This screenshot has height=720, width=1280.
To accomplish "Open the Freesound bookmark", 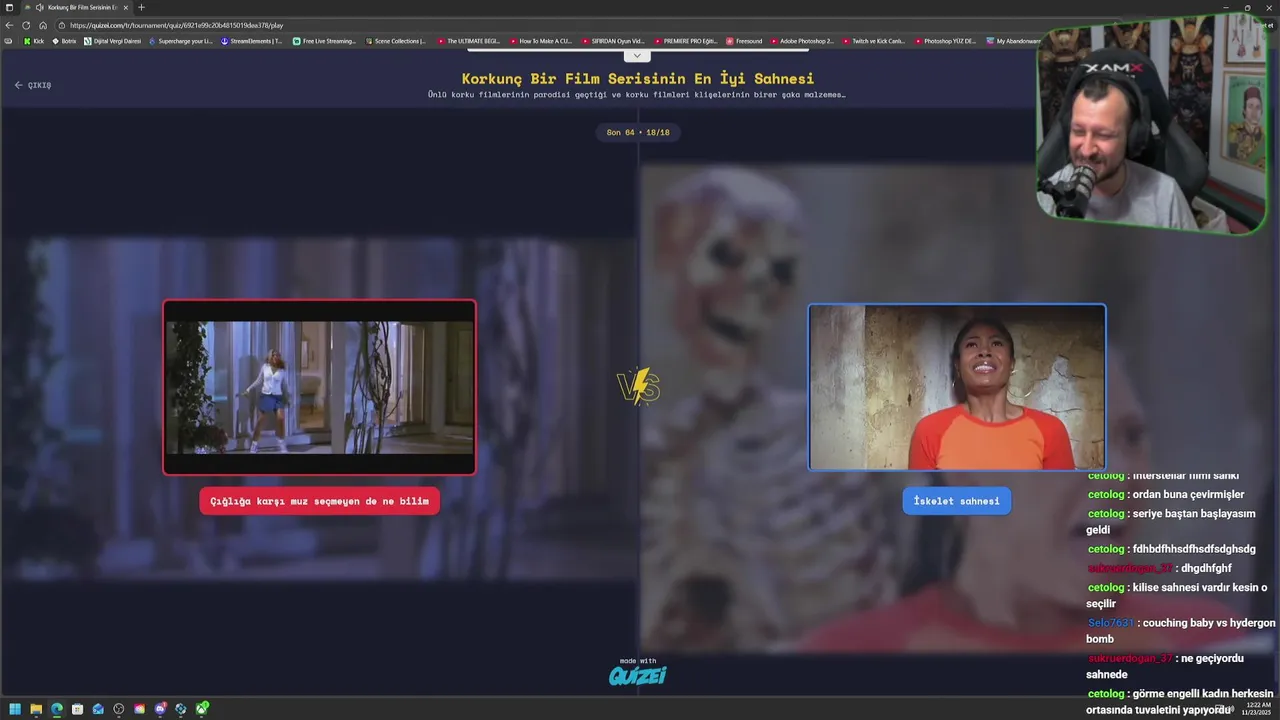I will tap(744, 41).
